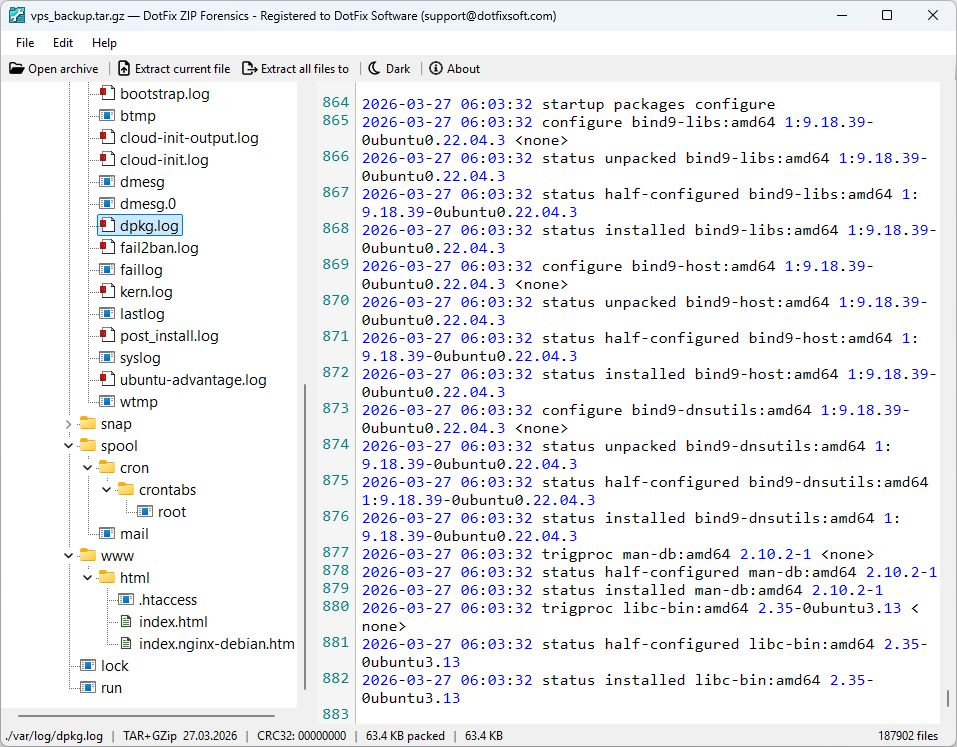Viewport: 957px width, 747px height.
Task: Select wtmp file icon
Action: point(107,401)
